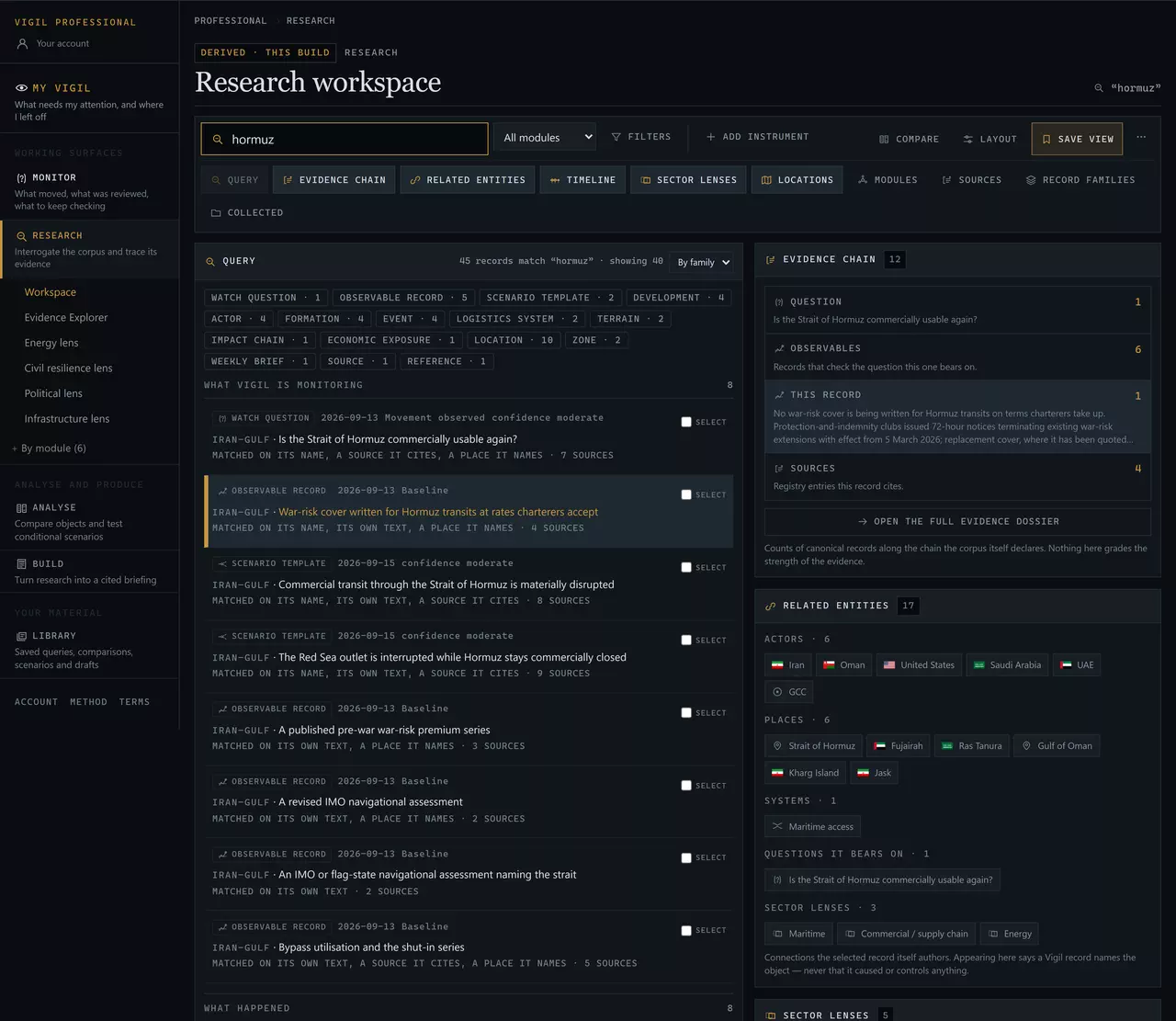Expand the Observables row in Evidence Chain
This screenshot has height=1021, width=1176.
coord(957,357)
